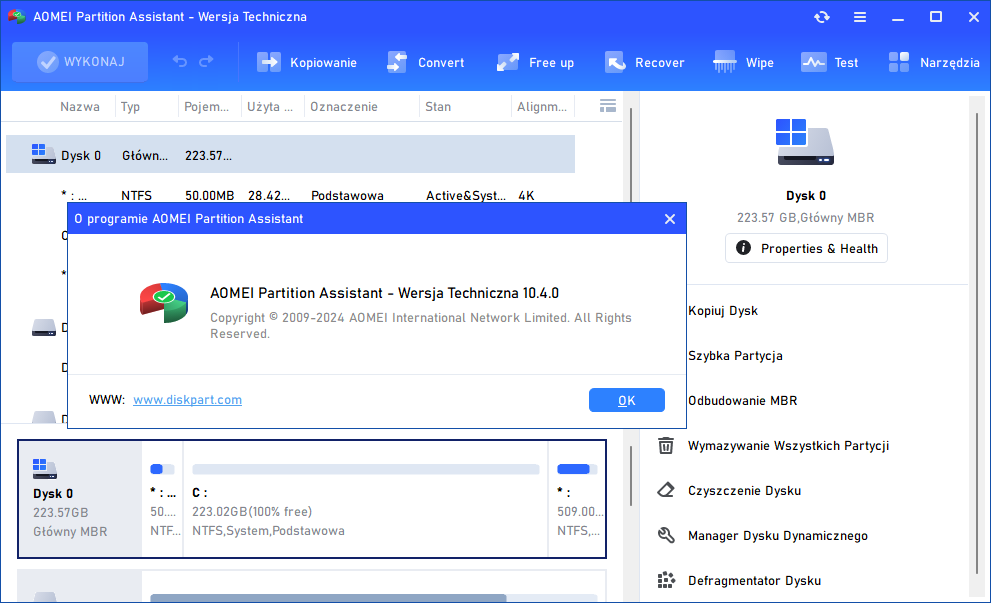Click the disk map vertical scrollbar
Image resolution: width=991 pixels, height=603 pixels.
tap(631, 475)
